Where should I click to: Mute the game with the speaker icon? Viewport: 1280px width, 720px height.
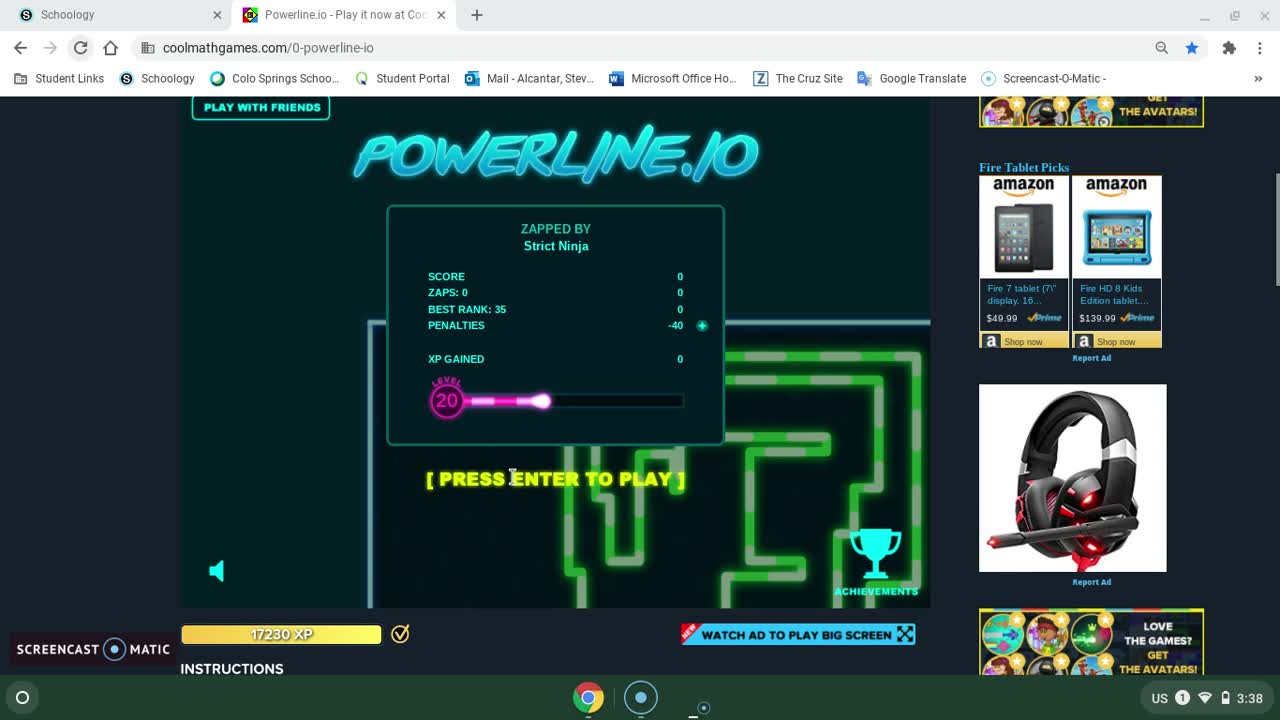coord(217,570)
